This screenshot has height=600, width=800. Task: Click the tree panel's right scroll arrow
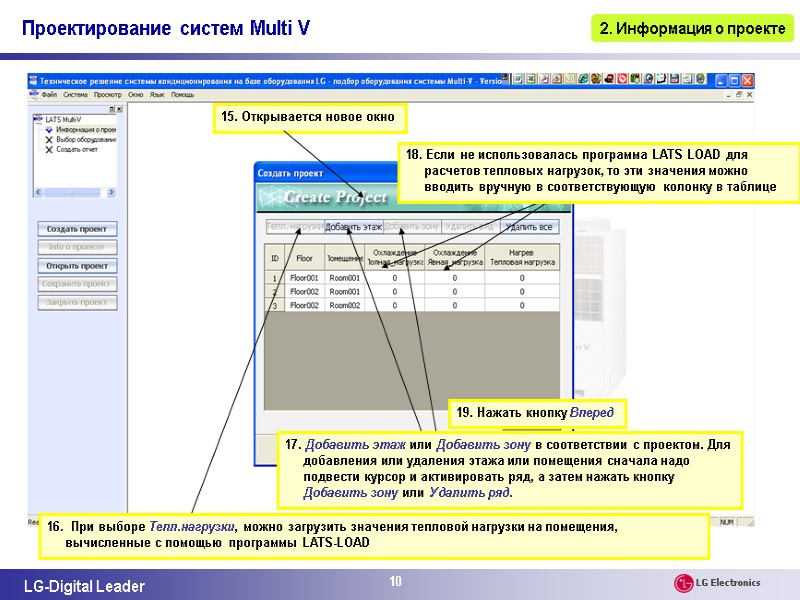[x=111, y=192]
